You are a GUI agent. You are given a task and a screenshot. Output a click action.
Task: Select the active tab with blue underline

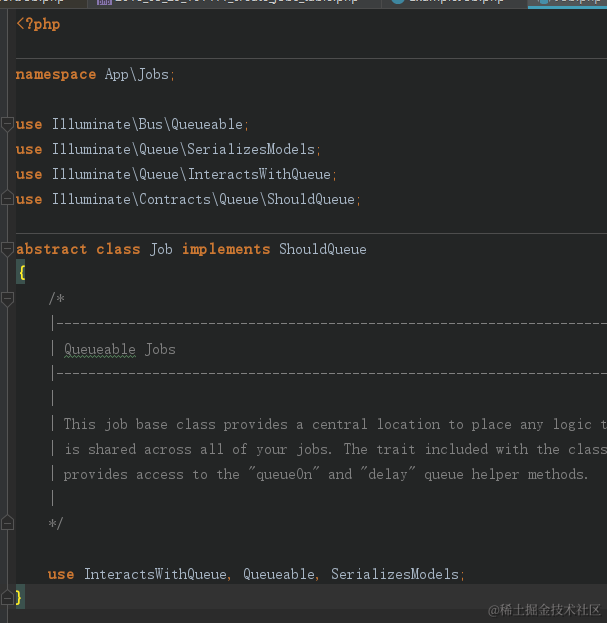[x=567, y=3]
